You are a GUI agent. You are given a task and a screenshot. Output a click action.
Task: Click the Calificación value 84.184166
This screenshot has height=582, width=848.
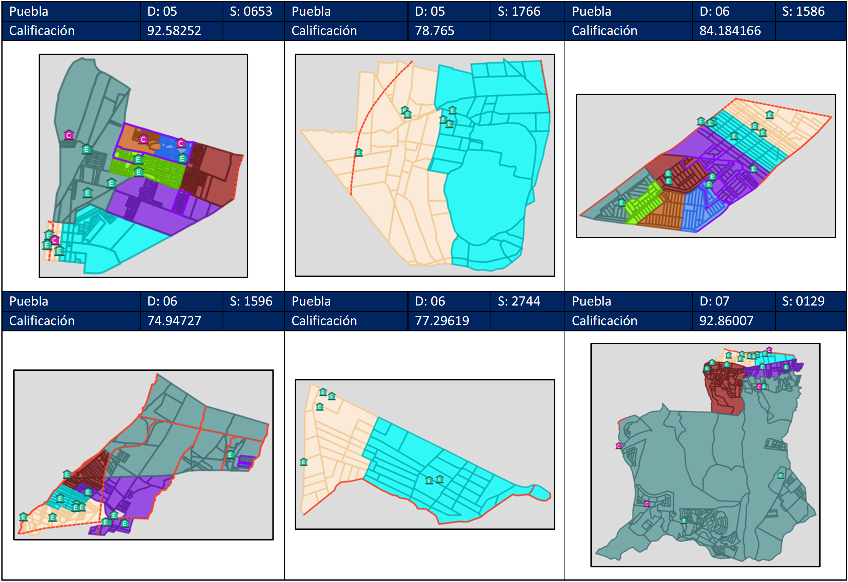735,31
